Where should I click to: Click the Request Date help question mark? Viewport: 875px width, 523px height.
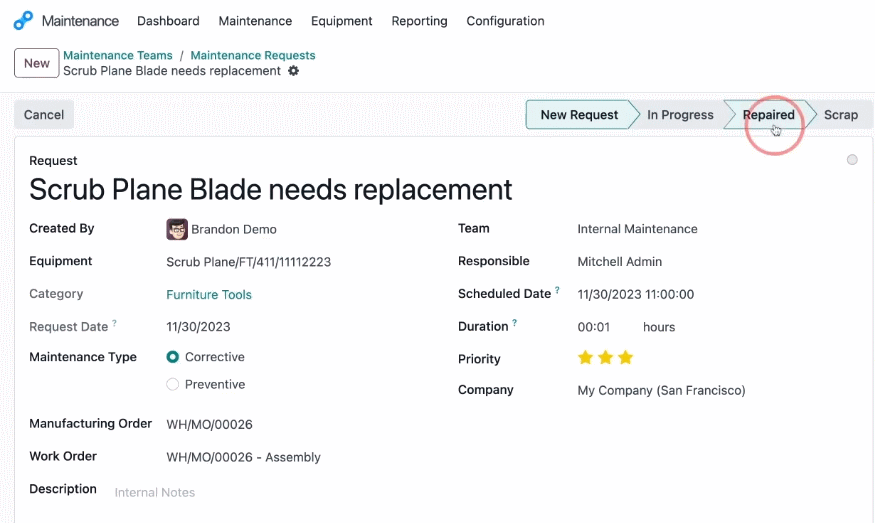(114, 323)
